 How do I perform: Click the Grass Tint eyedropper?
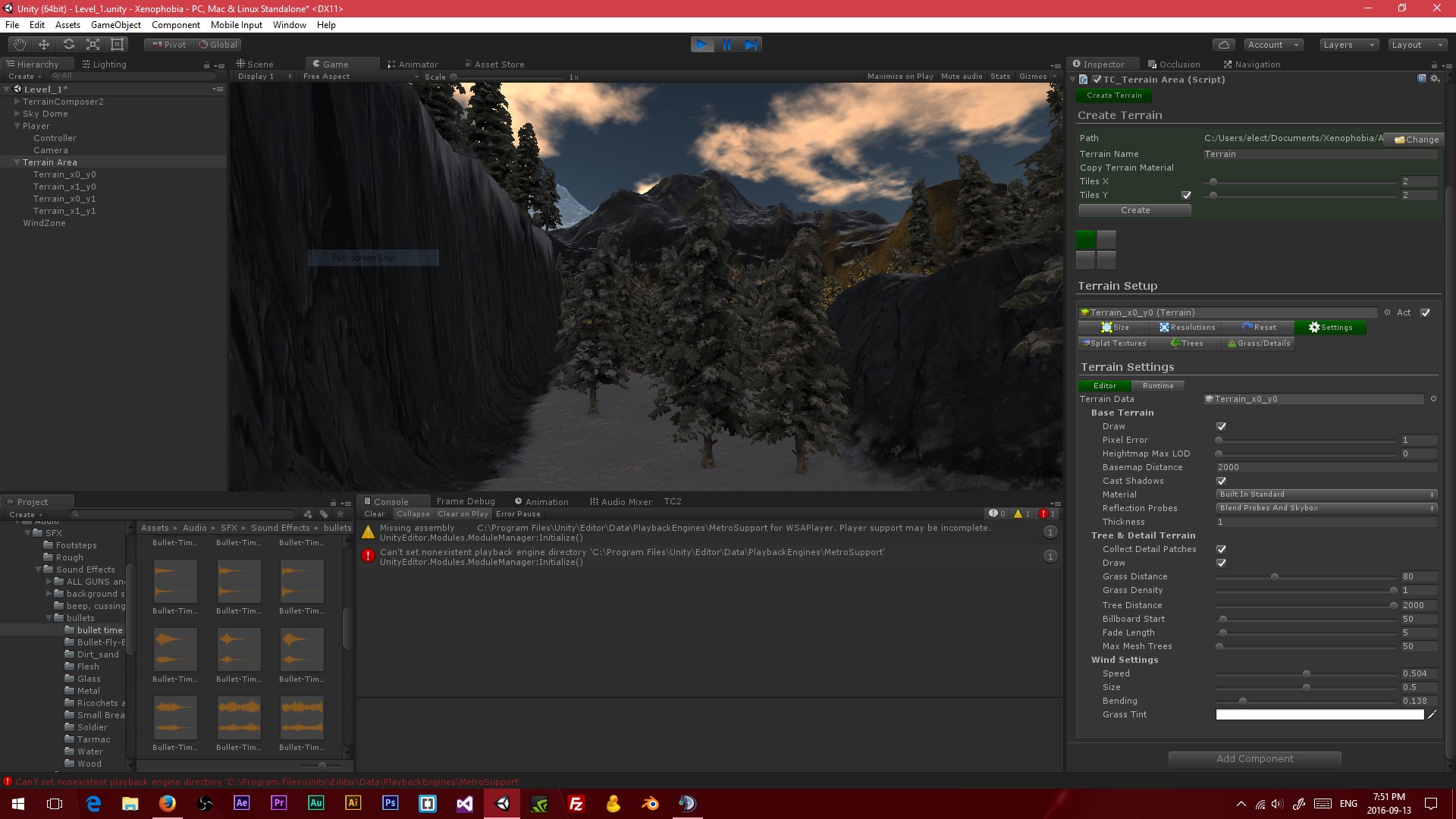1432,714
